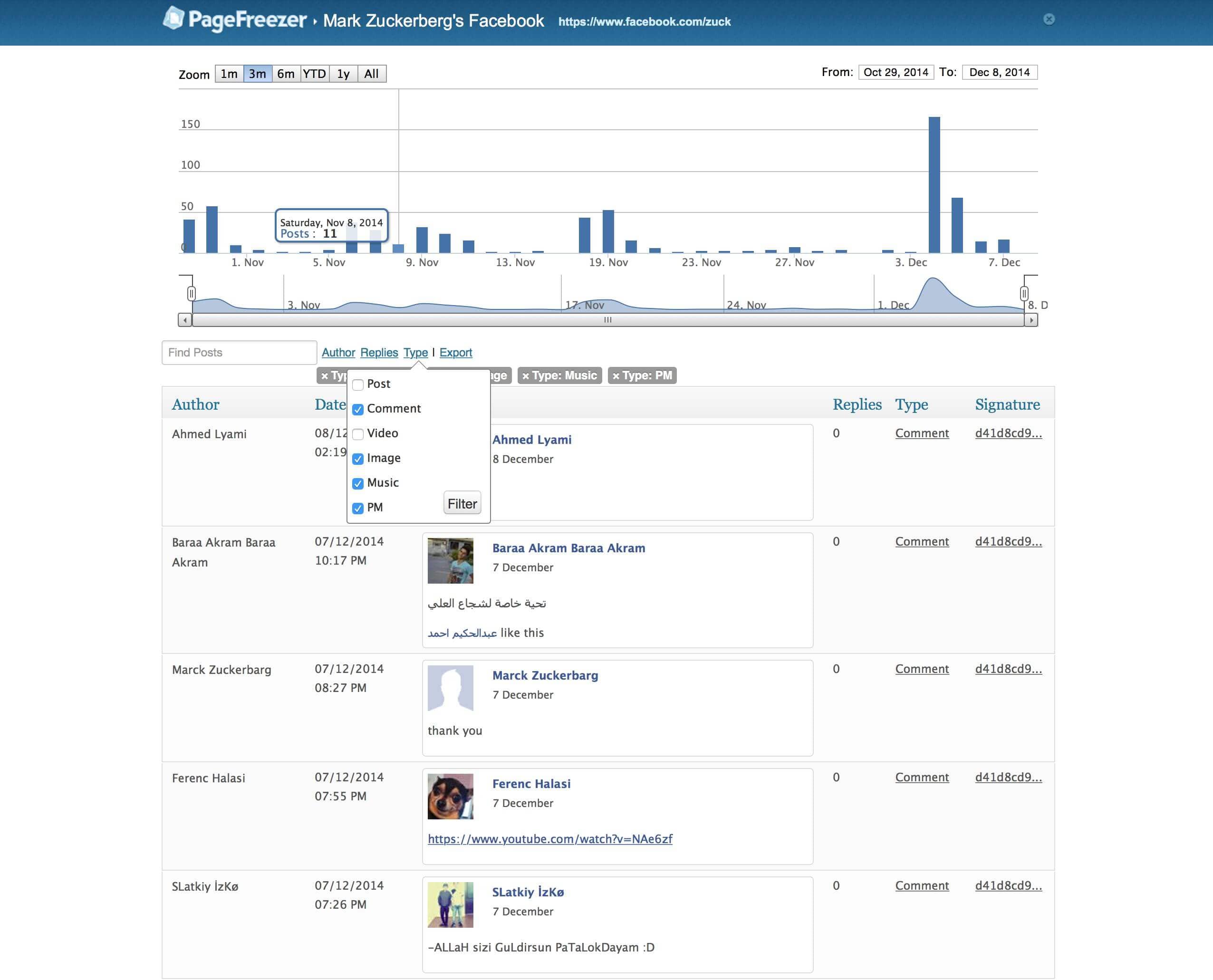
Task: Click Comment type link in Marck Zuckerbarg row
Action: (x=922, y=670)
